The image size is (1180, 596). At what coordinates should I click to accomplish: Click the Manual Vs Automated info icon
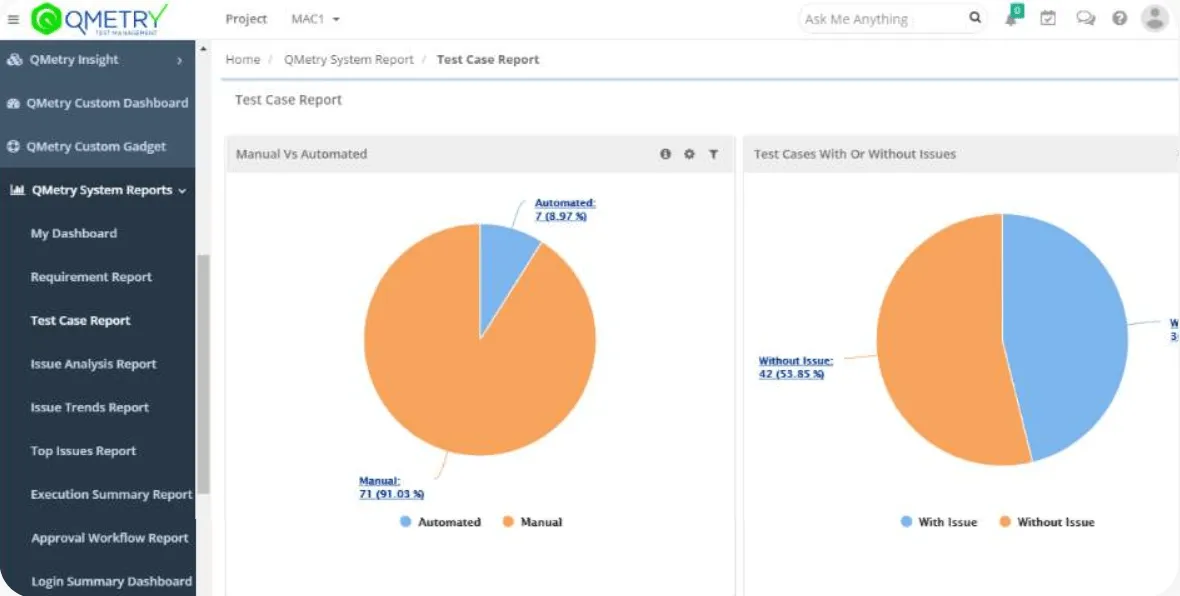click(665, 154)
